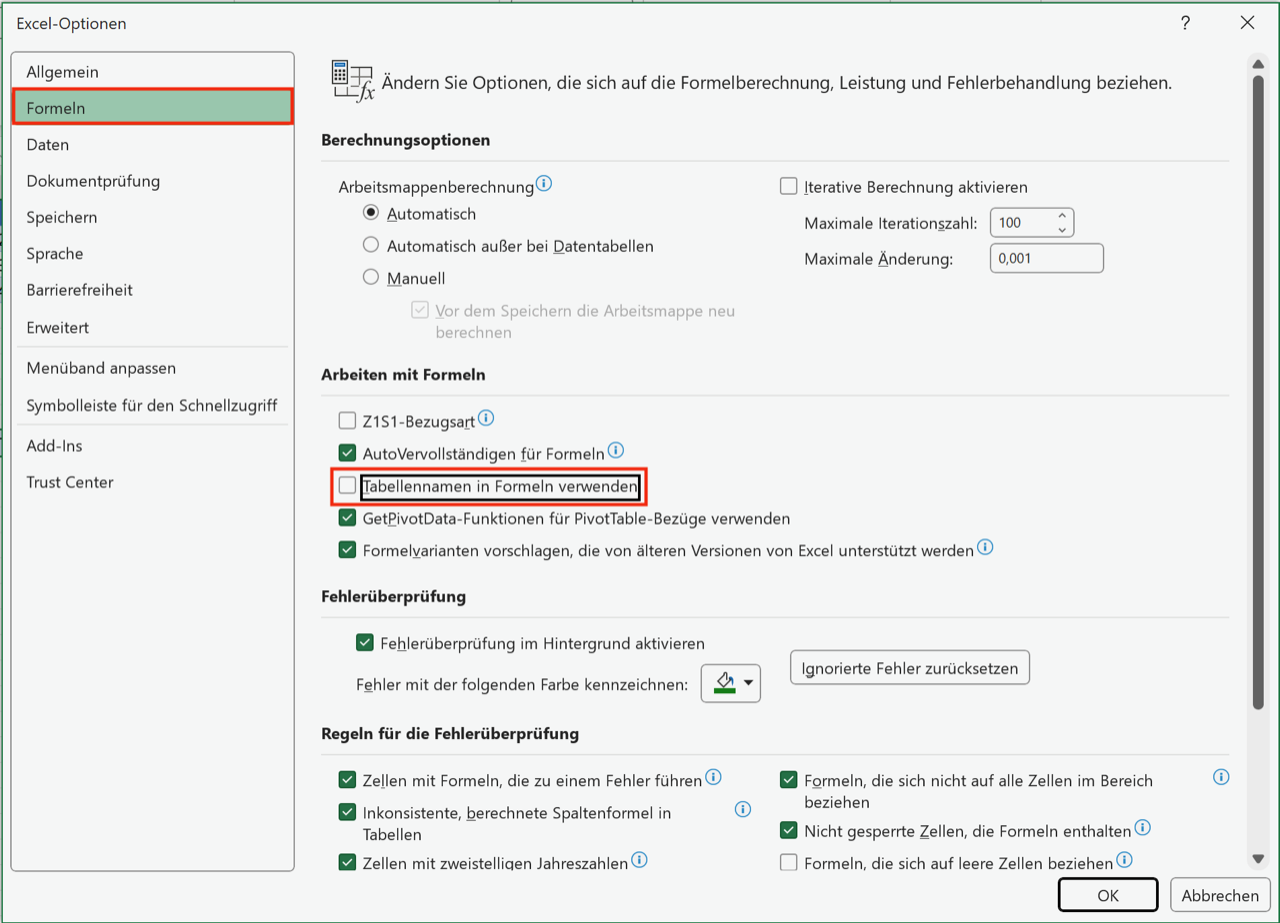Toggle Nicht gesperrte Zellen checkbox

tap(788, 830)
